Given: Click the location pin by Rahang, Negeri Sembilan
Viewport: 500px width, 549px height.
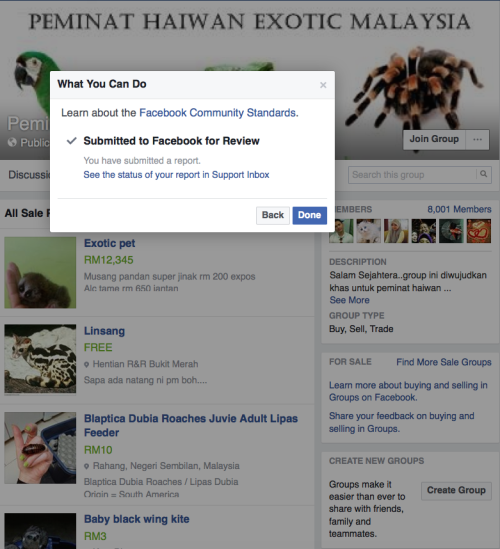Looking at the screenshot, I should pos(86,466).
